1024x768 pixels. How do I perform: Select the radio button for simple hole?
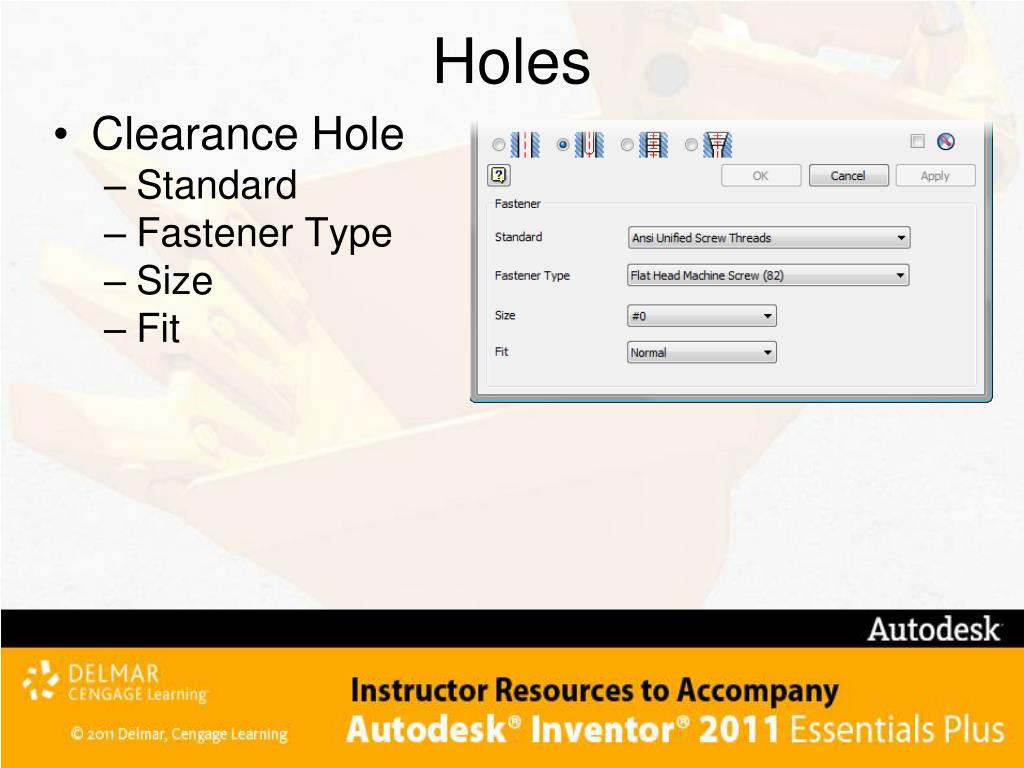(x=499, y=144)
